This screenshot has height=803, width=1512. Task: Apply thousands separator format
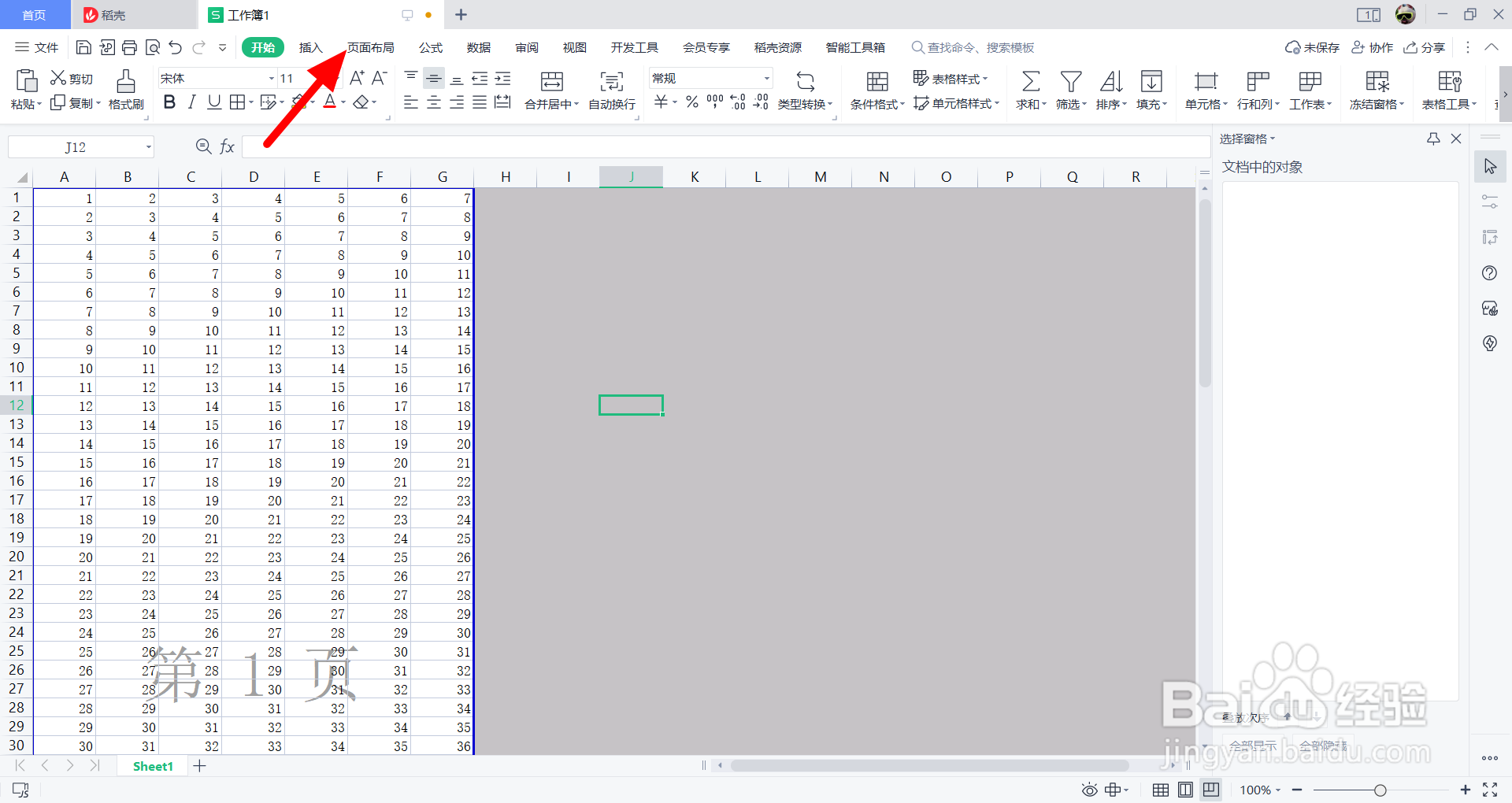[x=715, y=102]
